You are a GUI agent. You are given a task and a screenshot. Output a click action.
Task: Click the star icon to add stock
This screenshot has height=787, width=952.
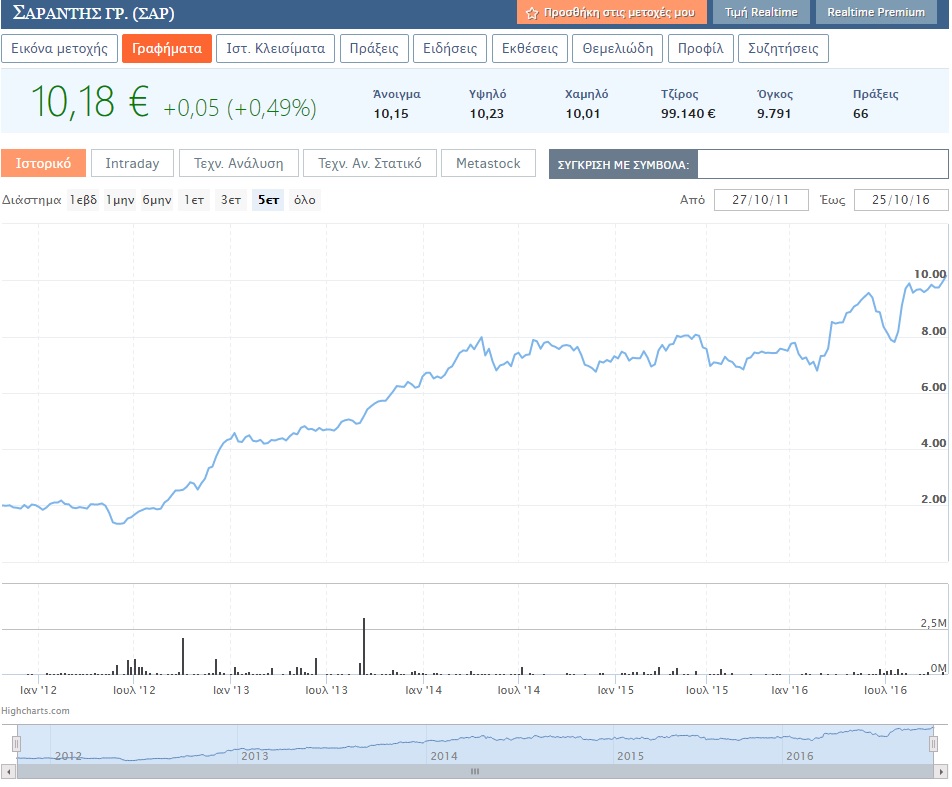point(532,13)
